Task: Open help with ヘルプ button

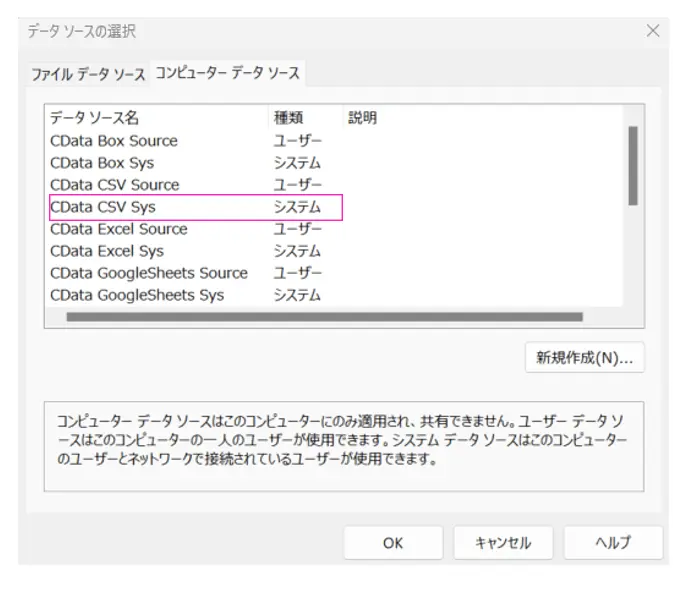Action: (613, 543)
